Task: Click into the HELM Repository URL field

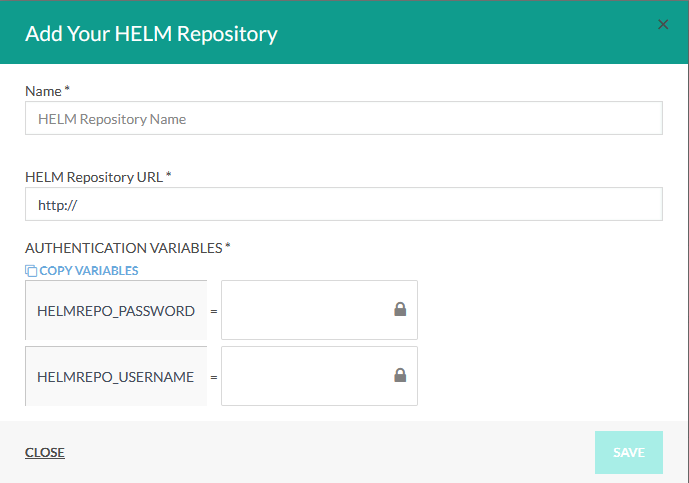Action: pyautogui.click(x=343, y=204)
